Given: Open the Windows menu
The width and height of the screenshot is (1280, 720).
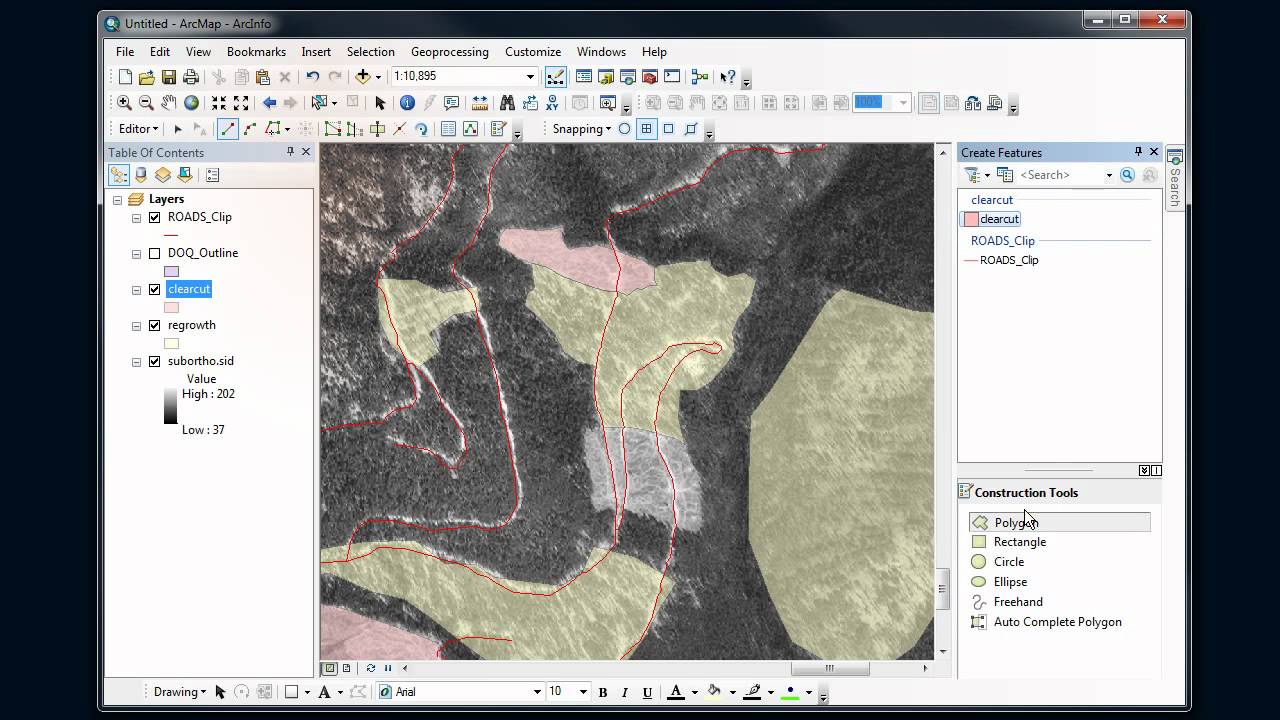Looking at the screenshot, I should 601,52.
